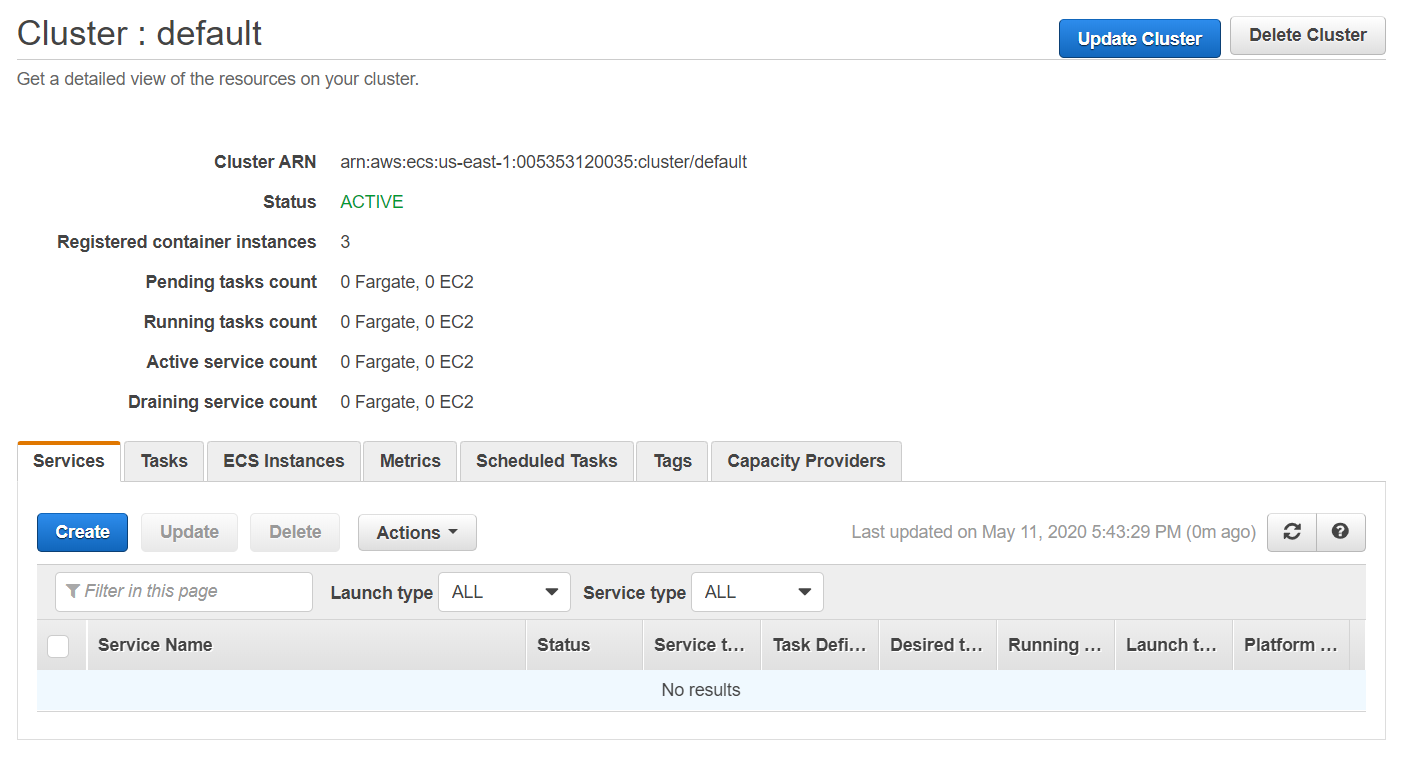Click the disabled Update service button

[x=190, y=533]
